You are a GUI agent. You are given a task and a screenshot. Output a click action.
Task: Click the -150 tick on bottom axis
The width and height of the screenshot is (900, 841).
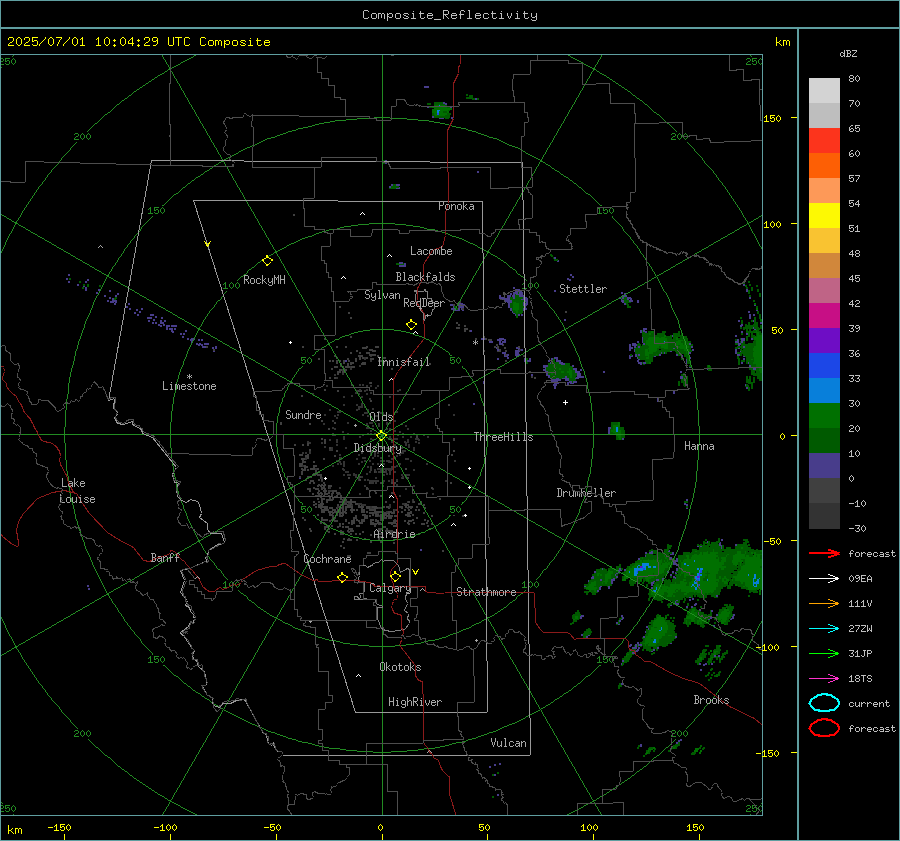coord(59,827)
